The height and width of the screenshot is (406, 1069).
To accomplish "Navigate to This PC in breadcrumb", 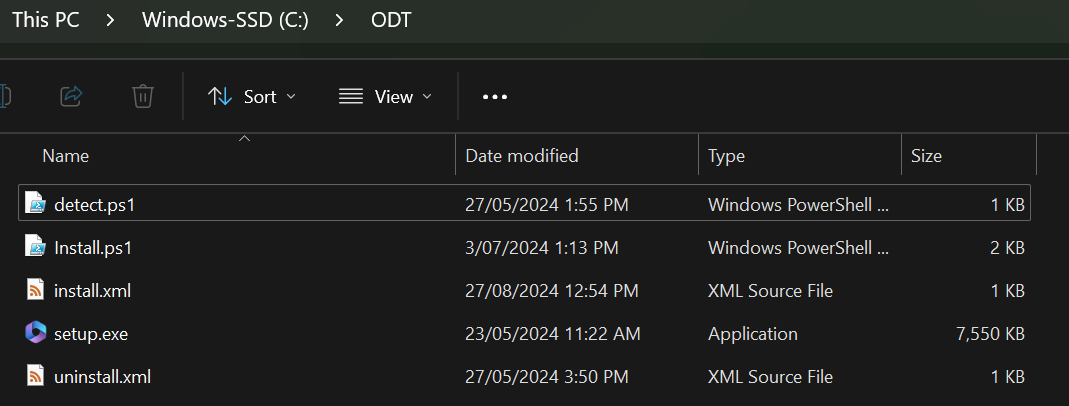I will [x=44, y=20].
